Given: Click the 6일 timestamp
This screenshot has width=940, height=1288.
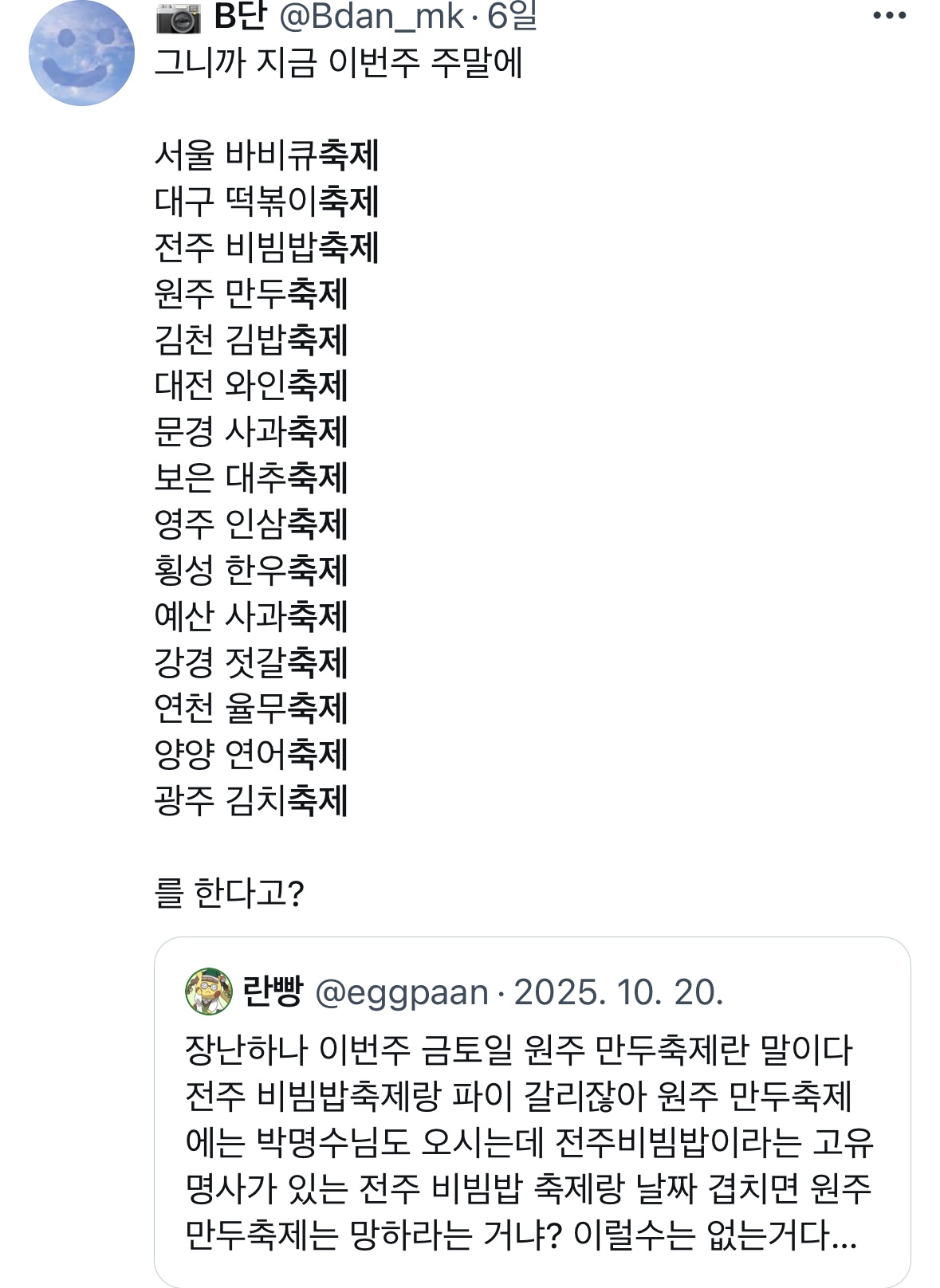Looking at the screenshot, I should (513, 16).
